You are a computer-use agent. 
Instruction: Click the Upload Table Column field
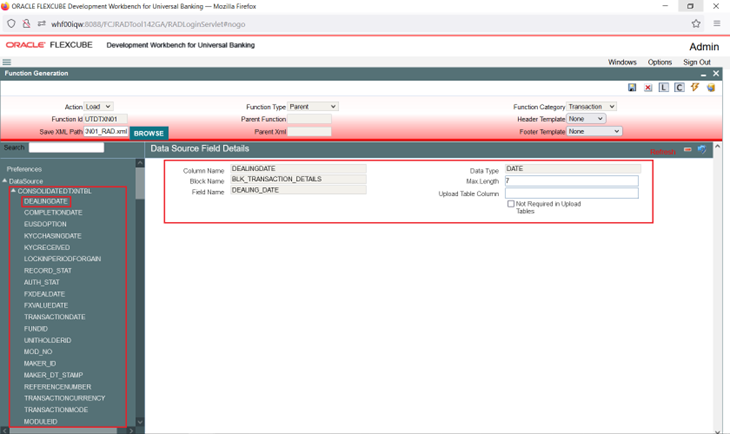click(x=572, y=193)
